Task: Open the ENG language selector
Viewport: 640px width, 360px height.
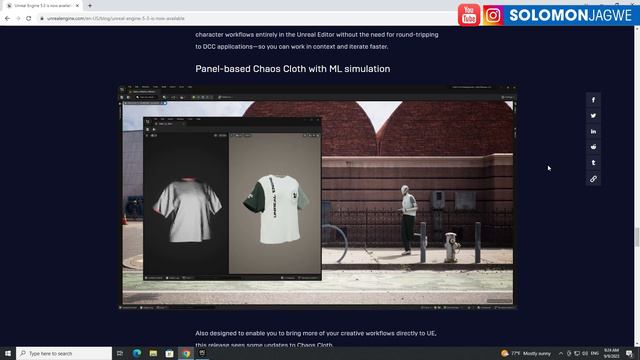Action: (x=595, y=353)
